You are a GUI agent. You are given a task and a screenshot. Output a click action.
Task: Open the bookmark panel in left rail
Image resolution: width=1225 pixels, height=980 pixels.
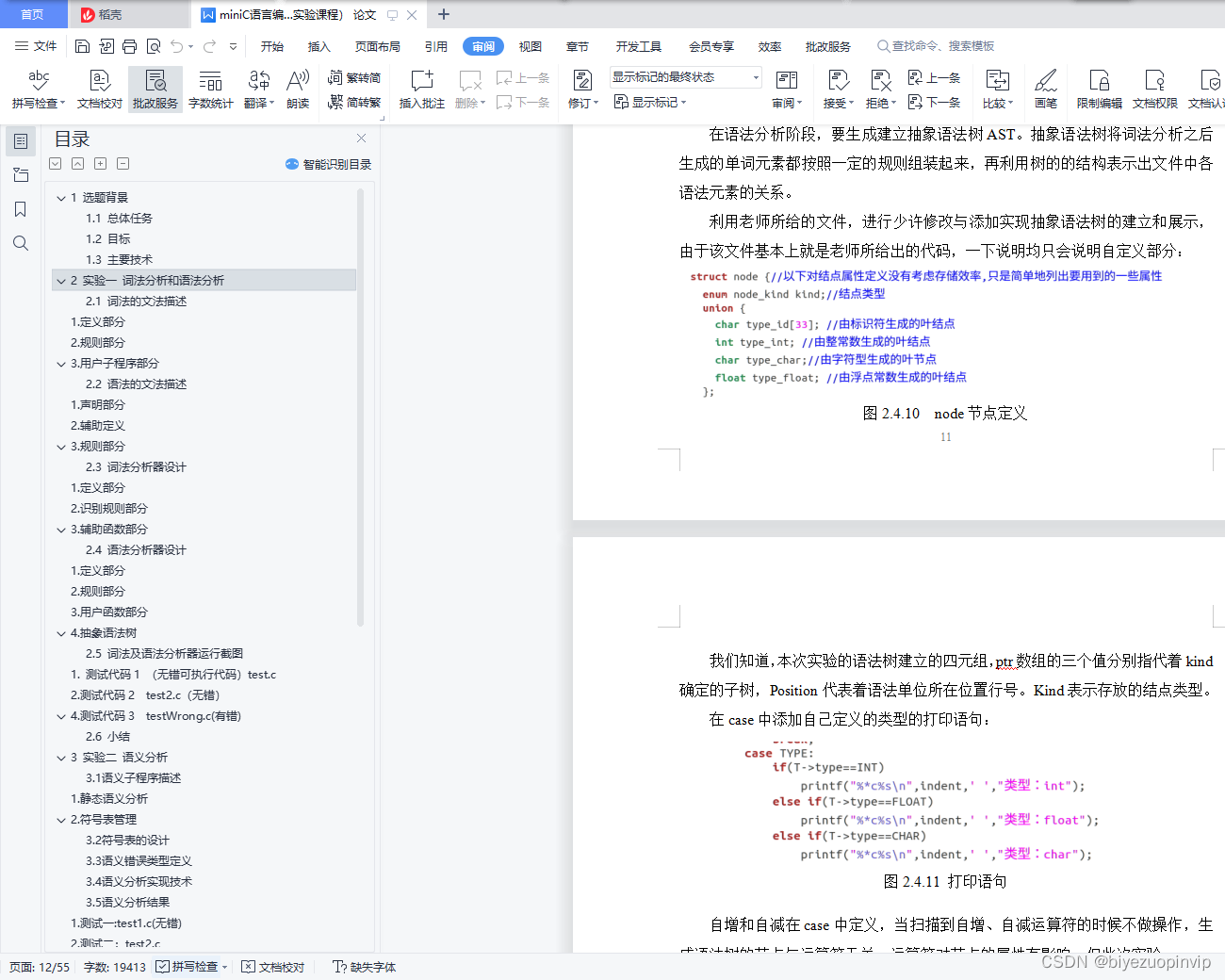tap(21, 208)
